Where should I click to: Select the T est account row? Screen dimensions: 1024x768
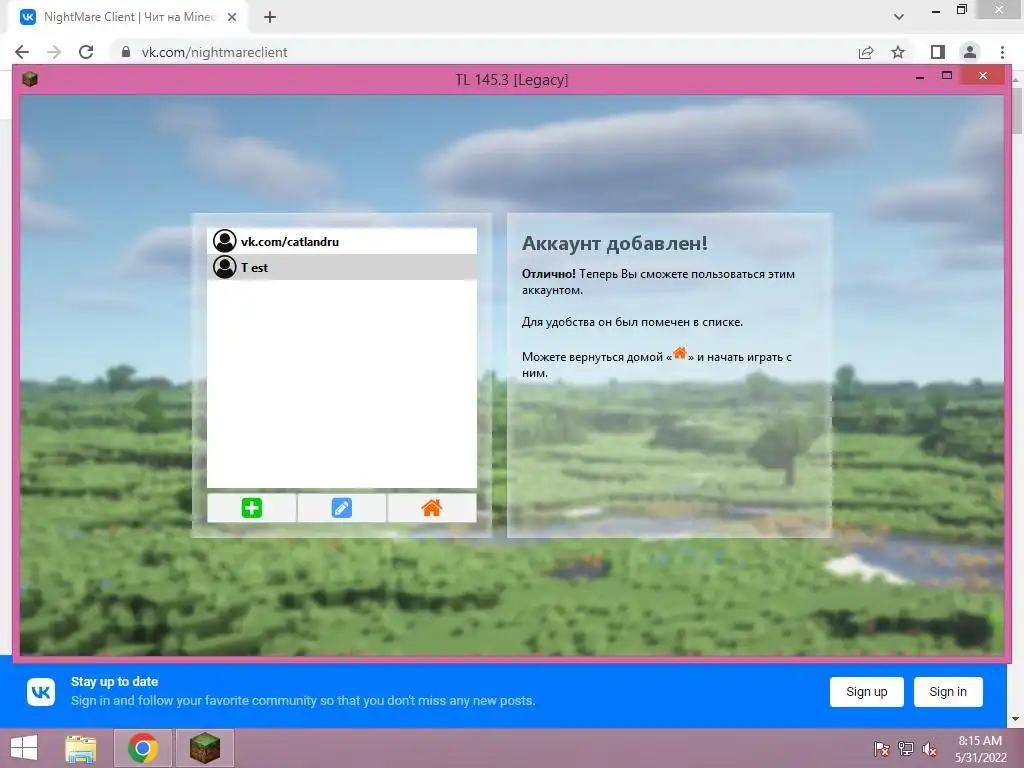coord(342,267)
